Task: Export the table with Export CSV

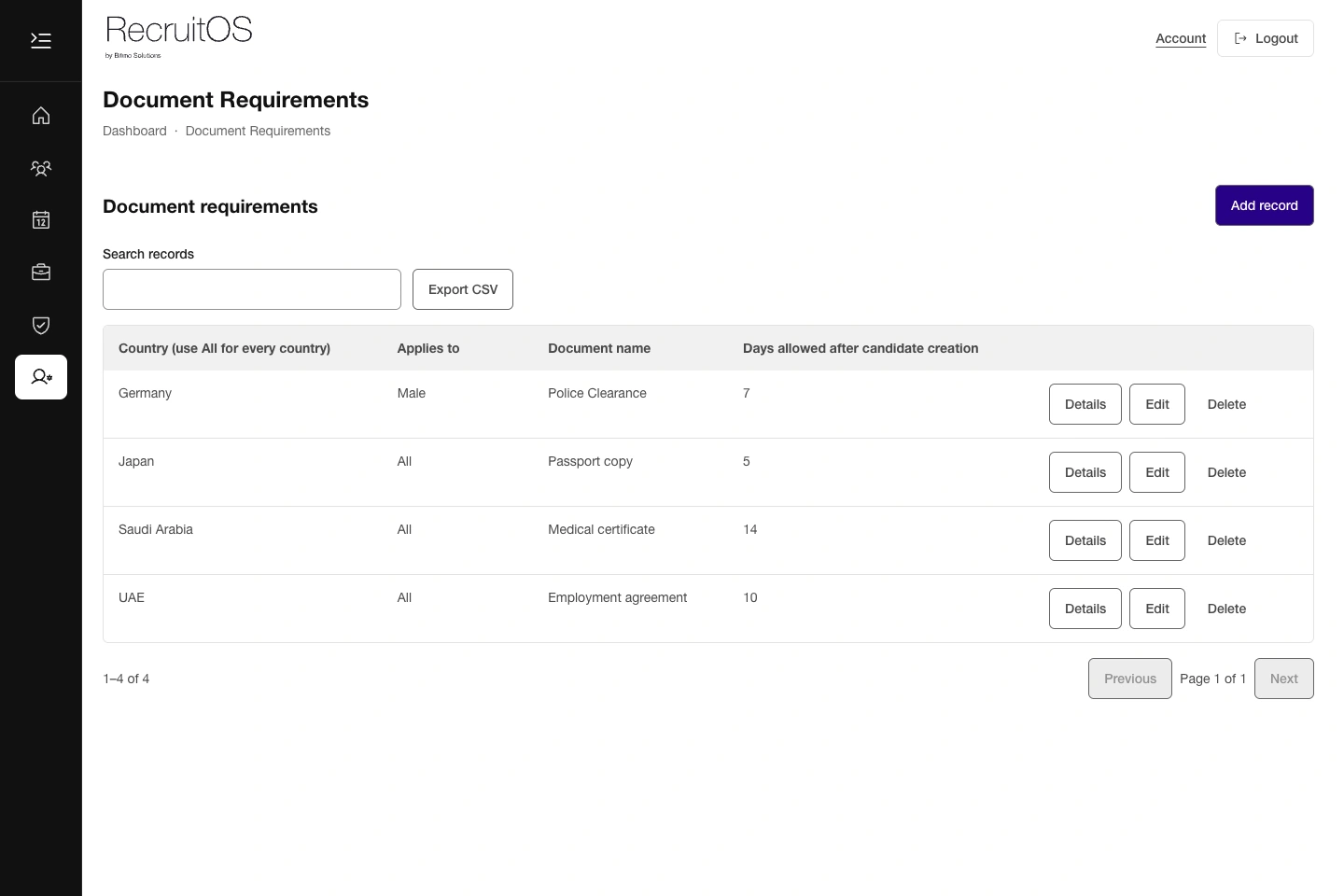Action: 463,289
